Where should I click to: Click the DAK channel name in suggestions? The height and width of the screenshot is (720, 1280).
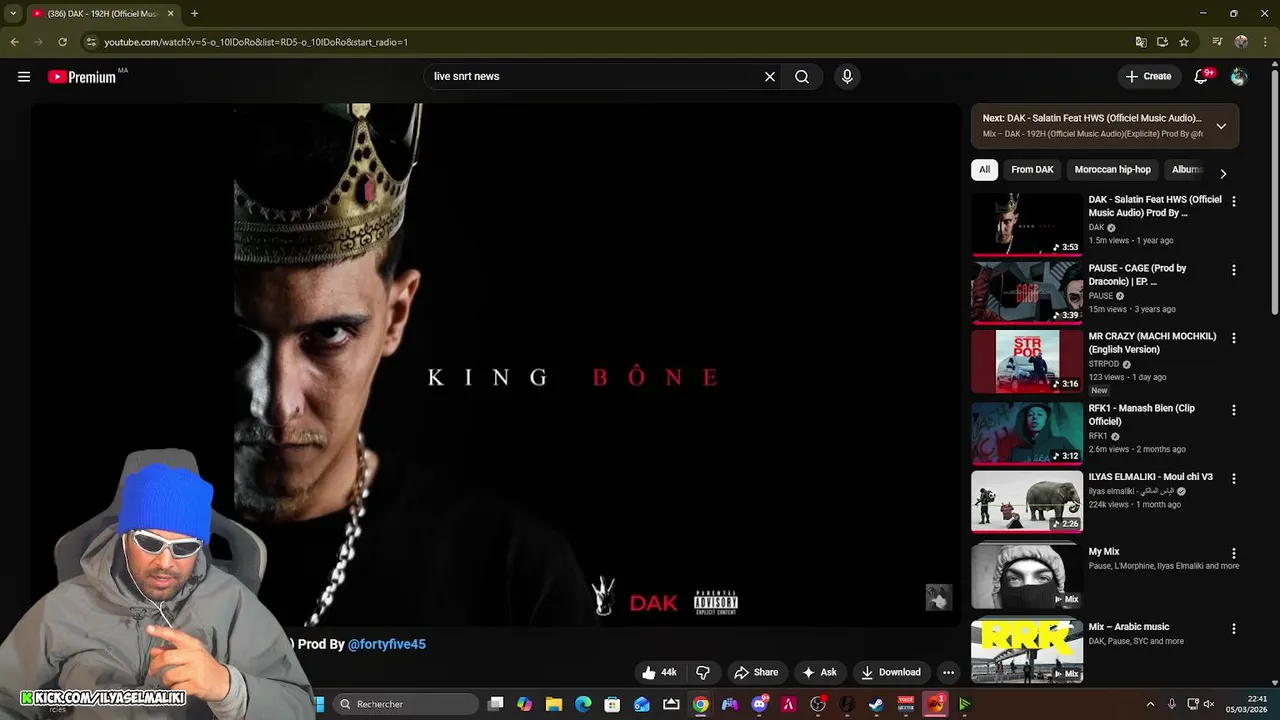click(x=1096, y=227)
